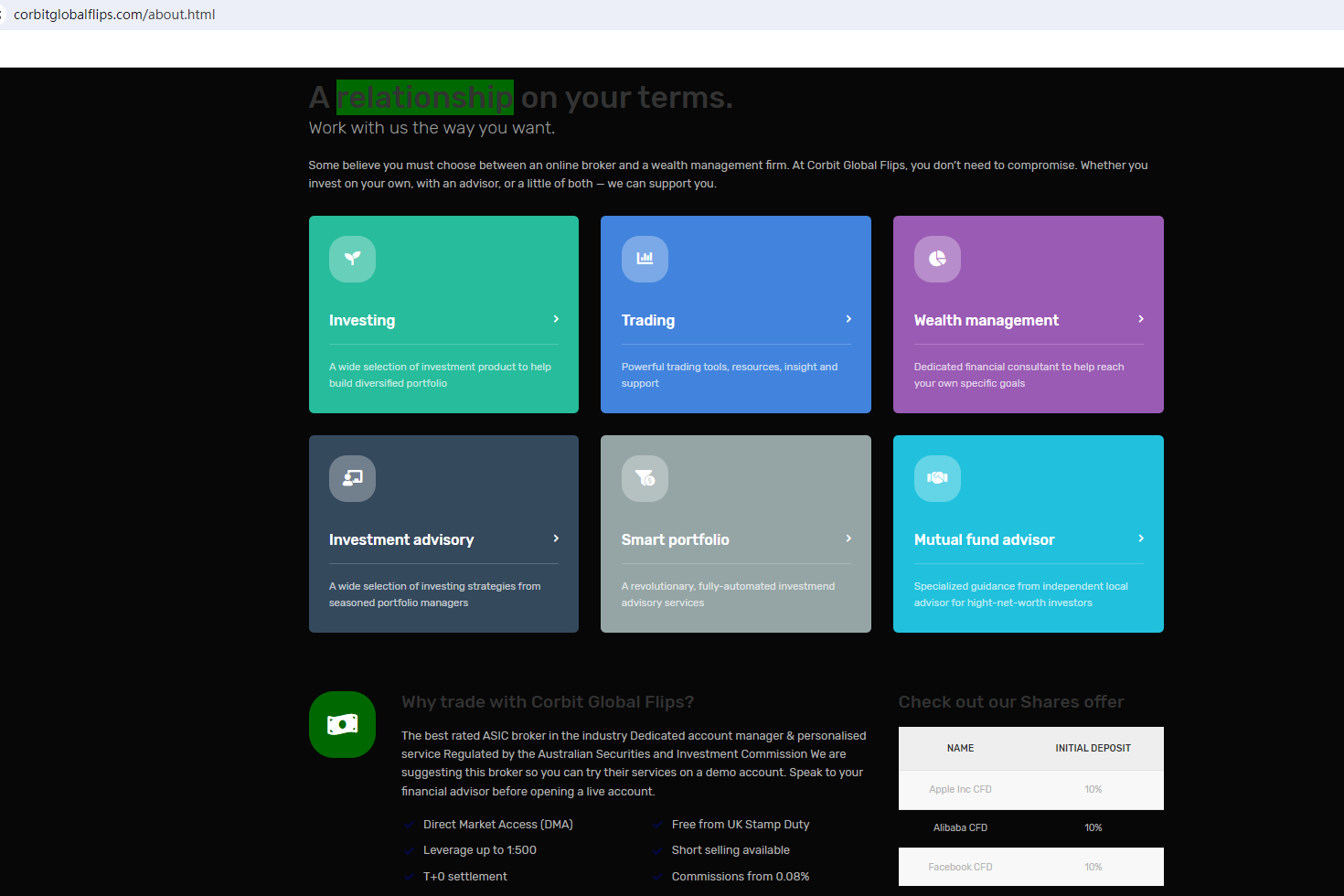Screen dimensions: 1344x896
Task: Click the NAME column header
Action: pos(960,748)
